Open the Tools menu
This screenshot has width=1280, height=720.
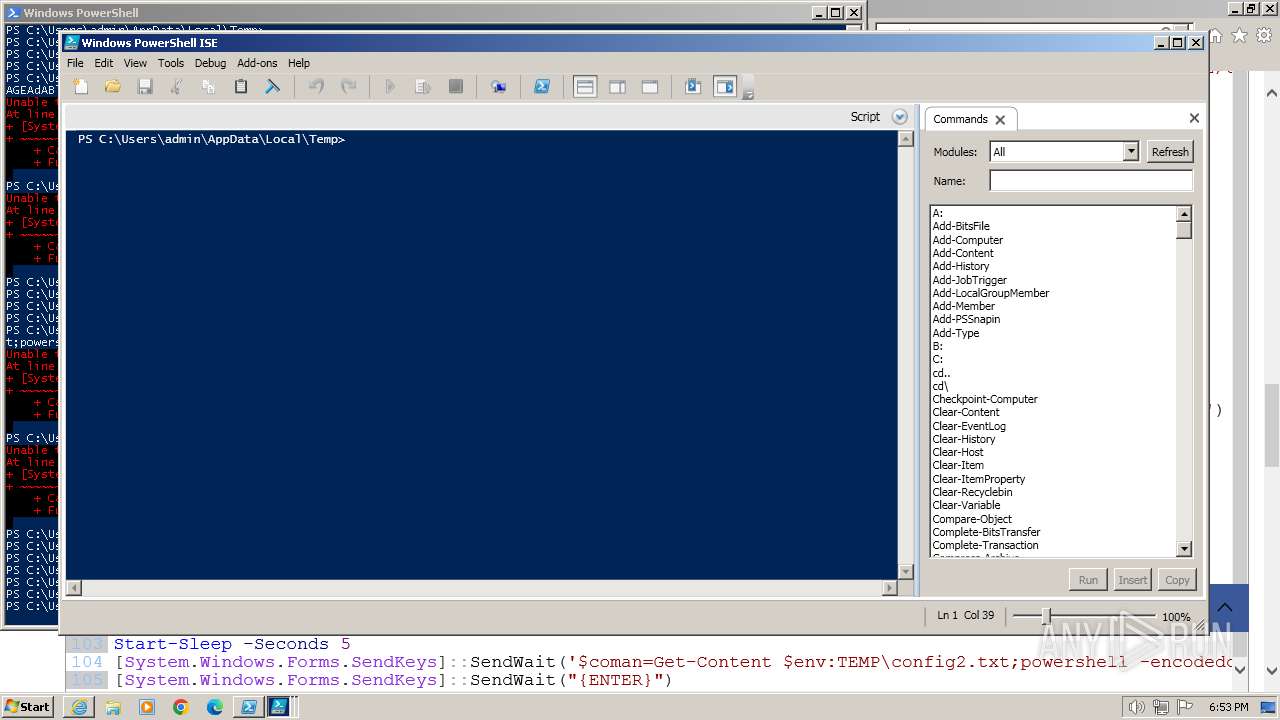(171, 63)
